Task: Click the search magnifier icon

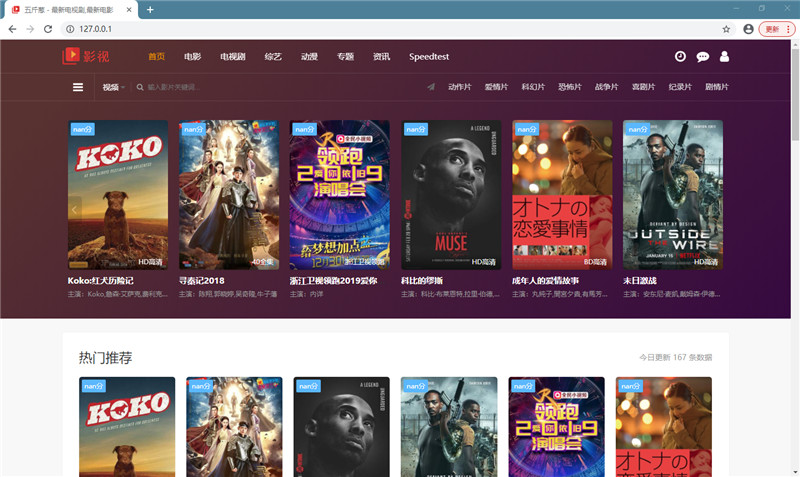Action: [x=140, y=87]
